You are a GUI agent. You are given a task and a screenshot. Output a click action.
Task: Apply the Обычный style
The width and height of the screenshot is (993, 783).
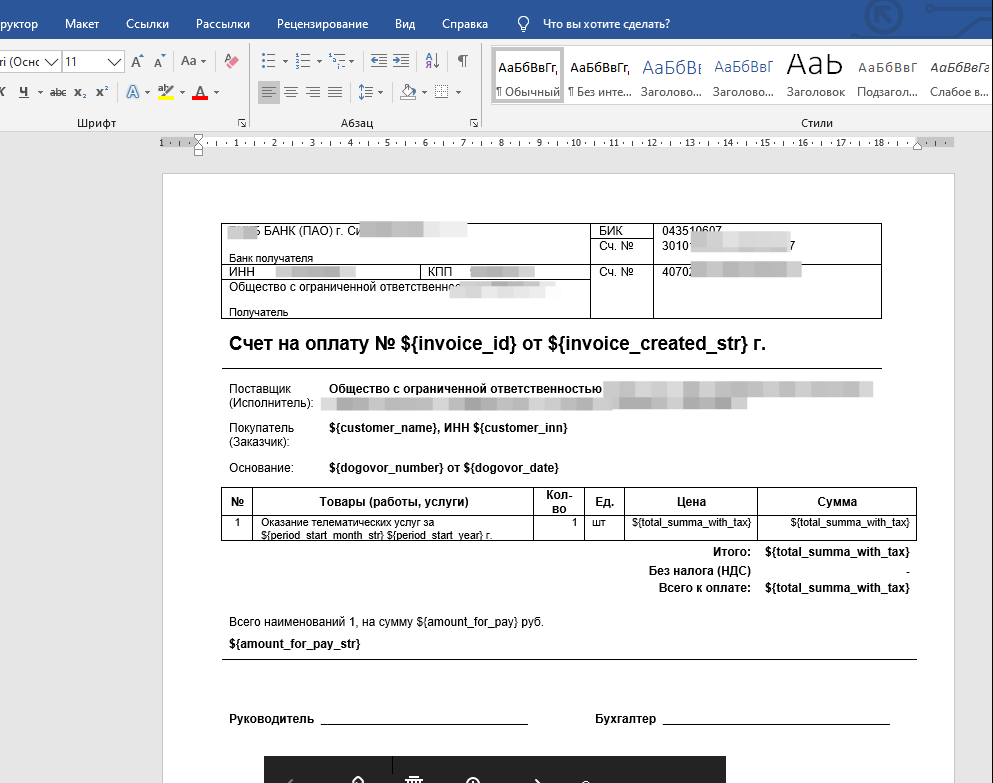(527, 76)
